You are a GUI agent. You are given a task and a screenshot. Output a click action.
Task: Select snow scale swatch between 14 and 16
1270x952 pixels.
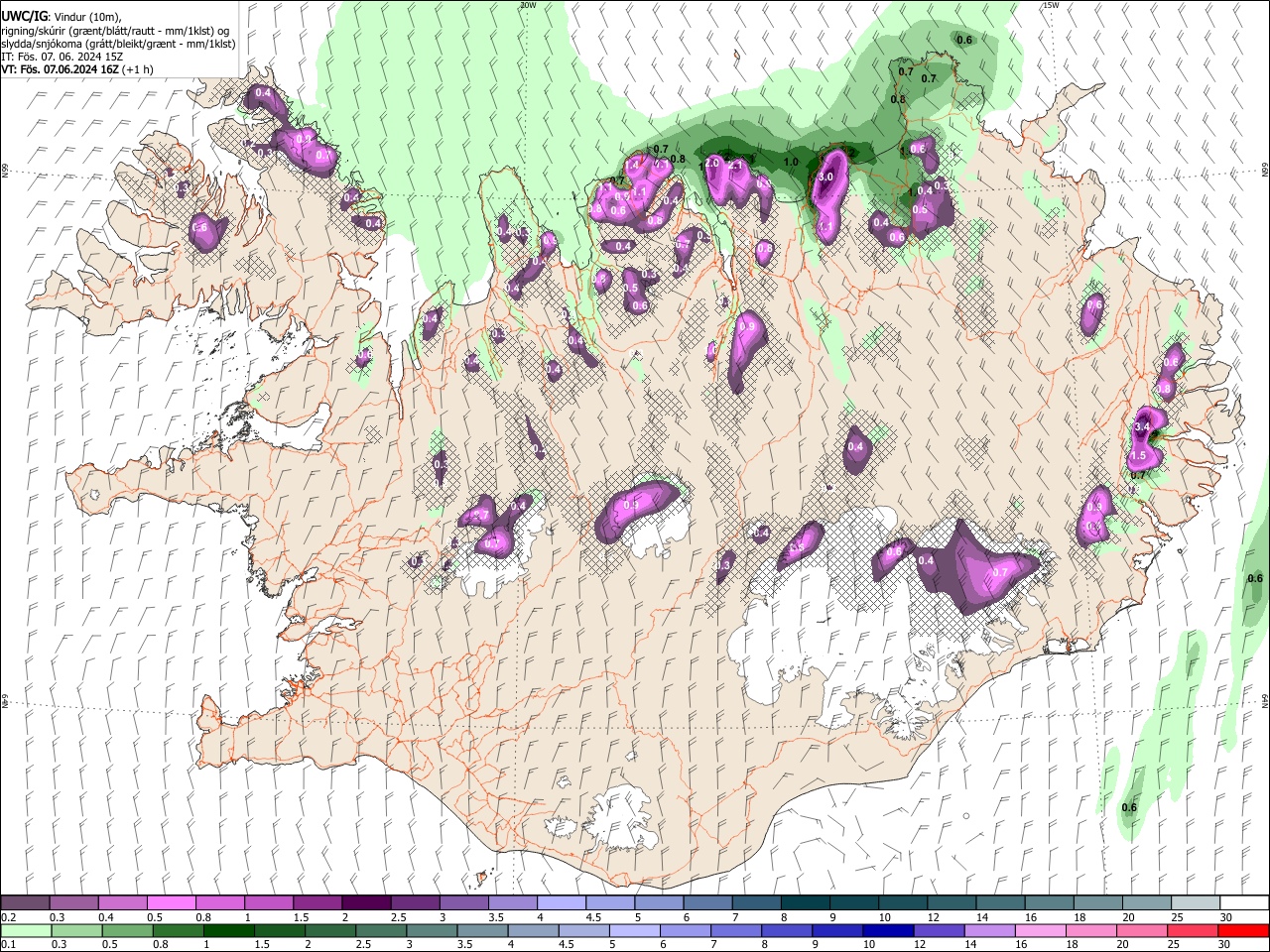pos(1001,903)
